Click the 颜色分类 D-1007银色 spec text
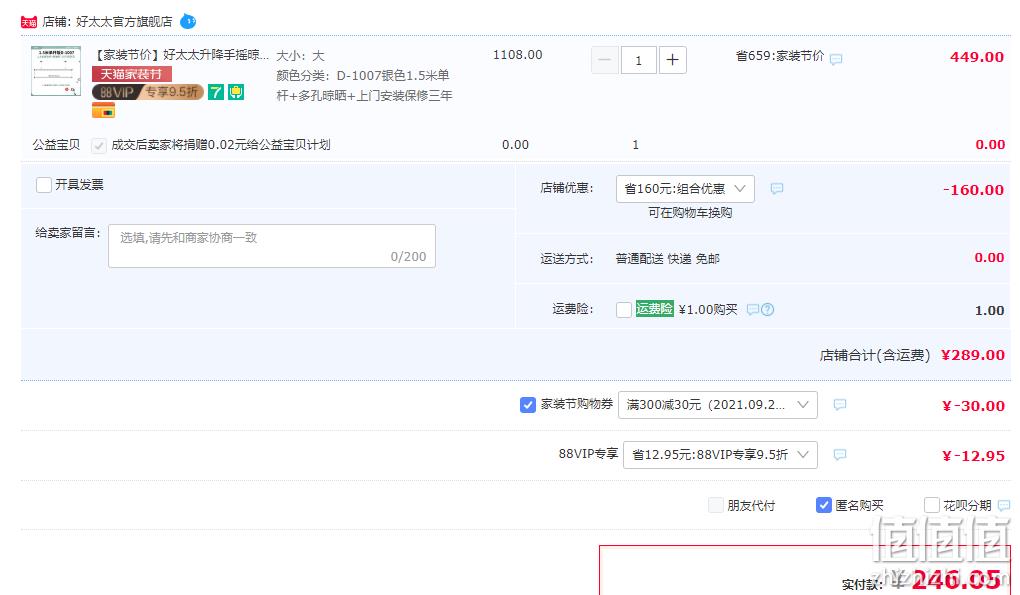Viewport: 1020px width, 595px height. coord(364,85)
